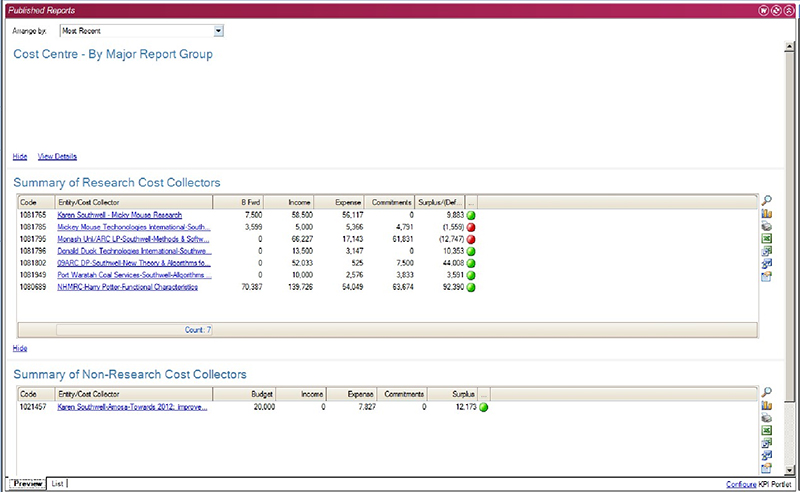Viewport: 800px width, 492px height.
Task: Open the Arrange by dropdown
Action: [219, 31]
